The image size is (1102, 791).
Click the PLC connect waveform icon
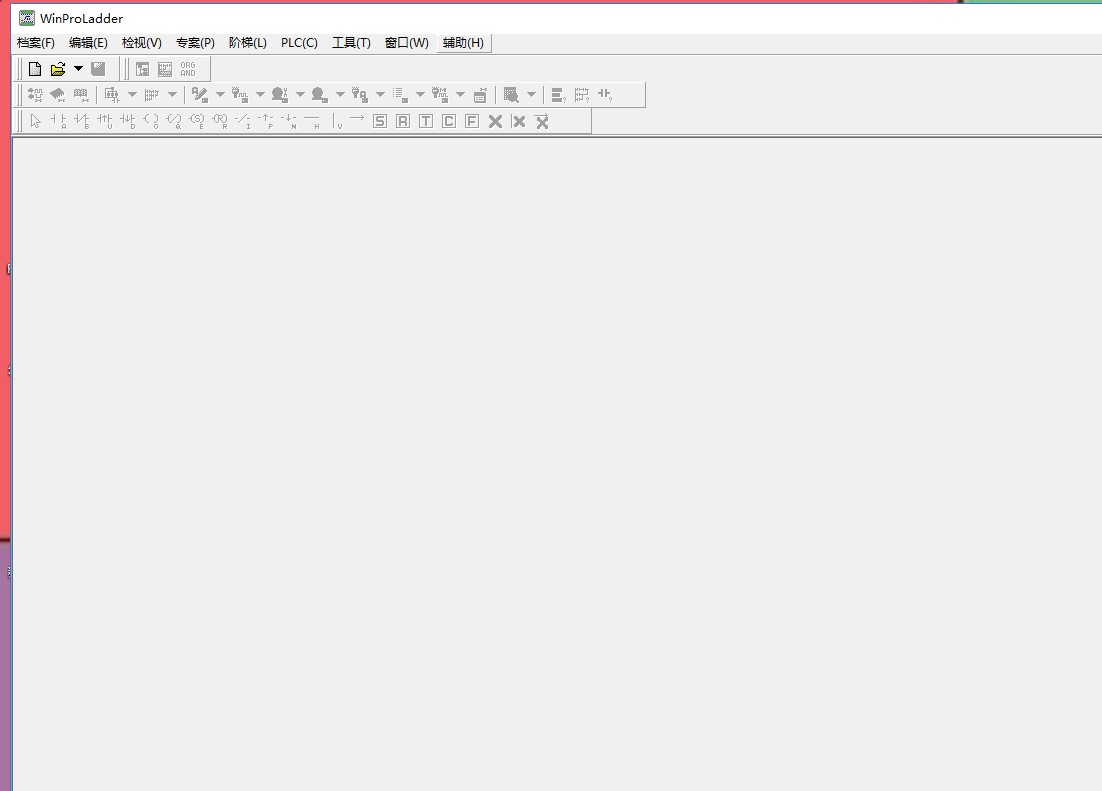[36, 94]
